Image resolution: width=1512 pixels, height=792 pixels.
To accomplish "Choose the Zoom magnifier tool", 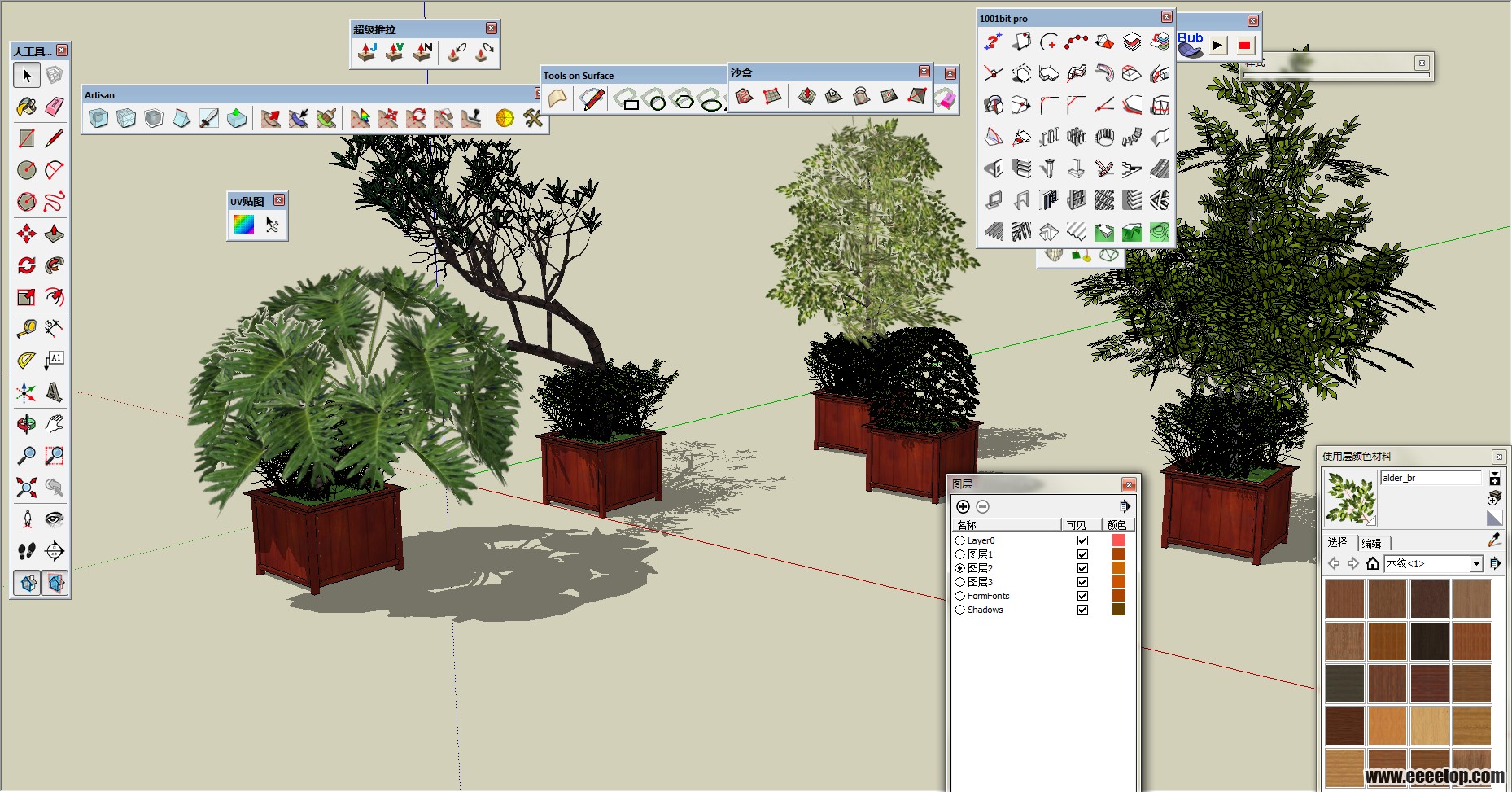I will coord(27,456).
